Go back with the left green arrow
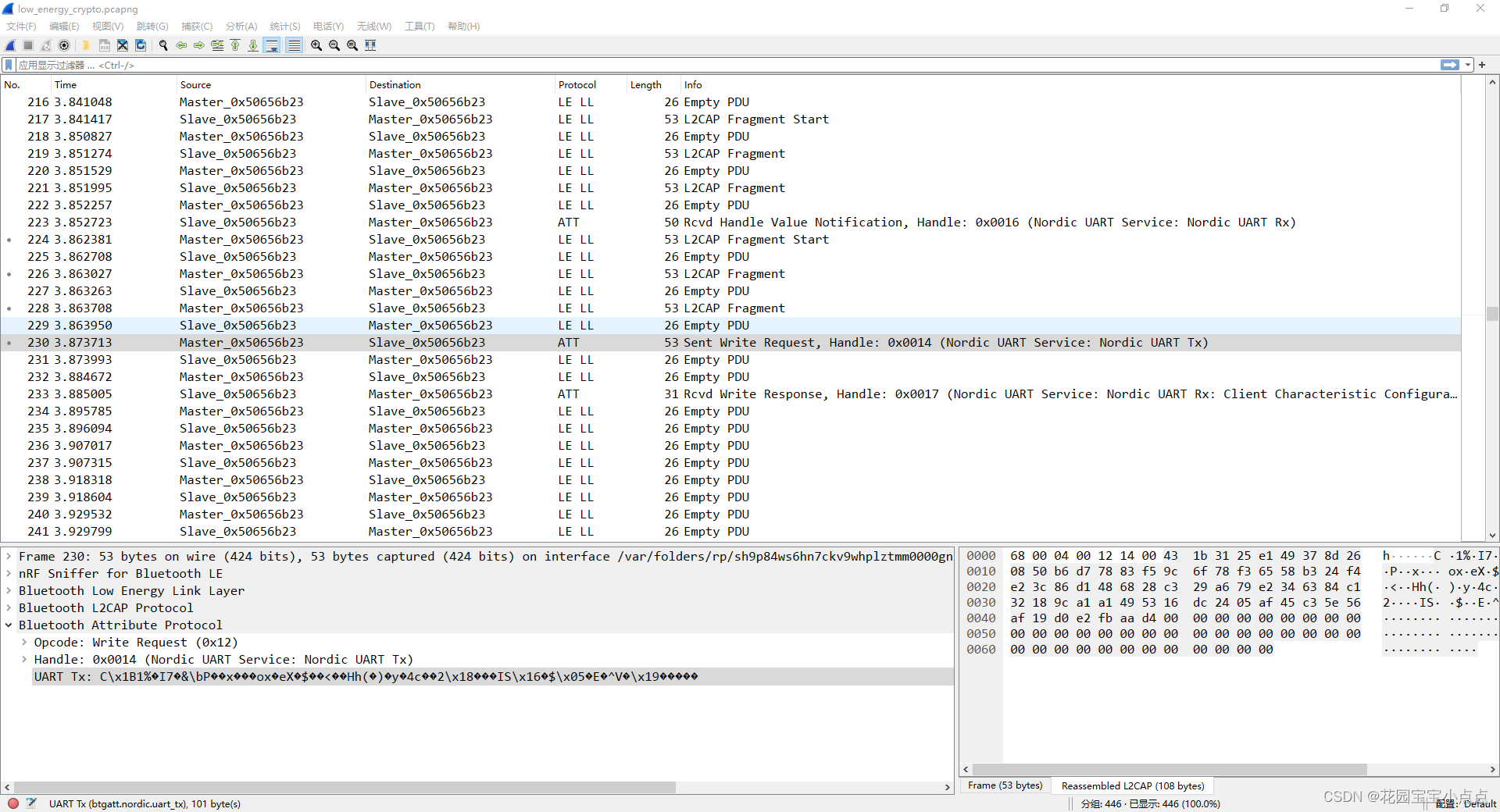This screenshot has height=812, width=1500. [181, 45]
